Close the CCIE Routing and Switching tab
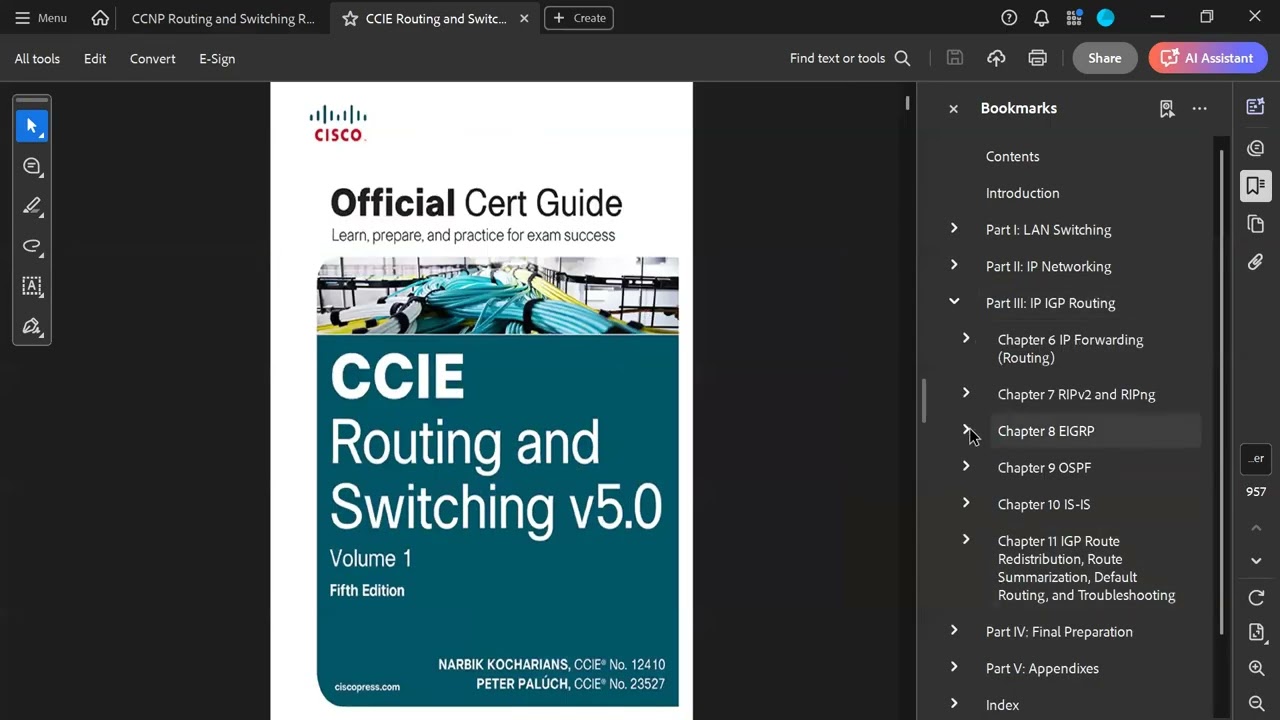 [524, 18]
